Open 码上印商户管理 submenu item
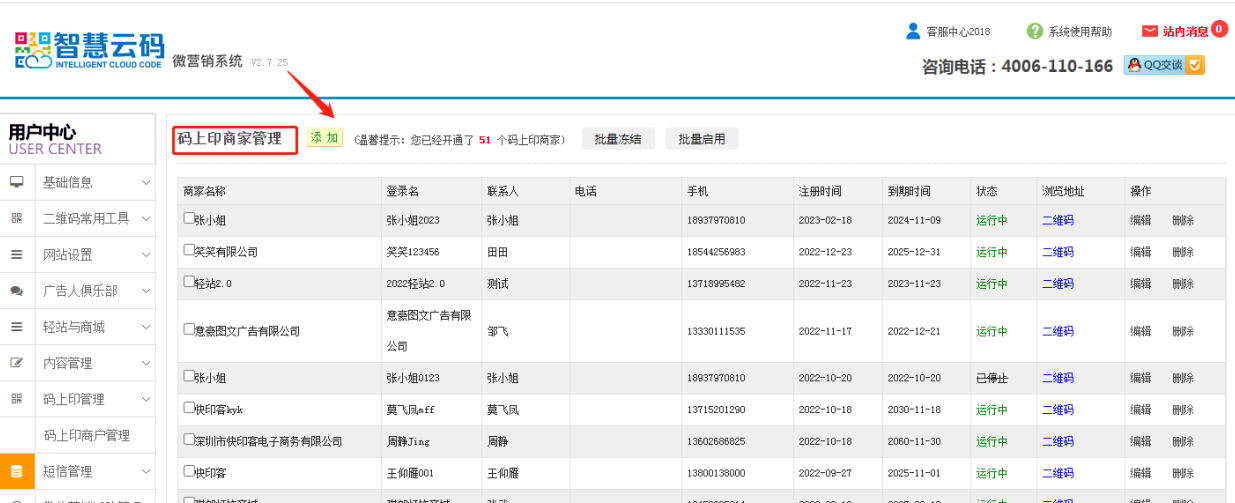This screenshot has height=503, width=1235. 87,435
